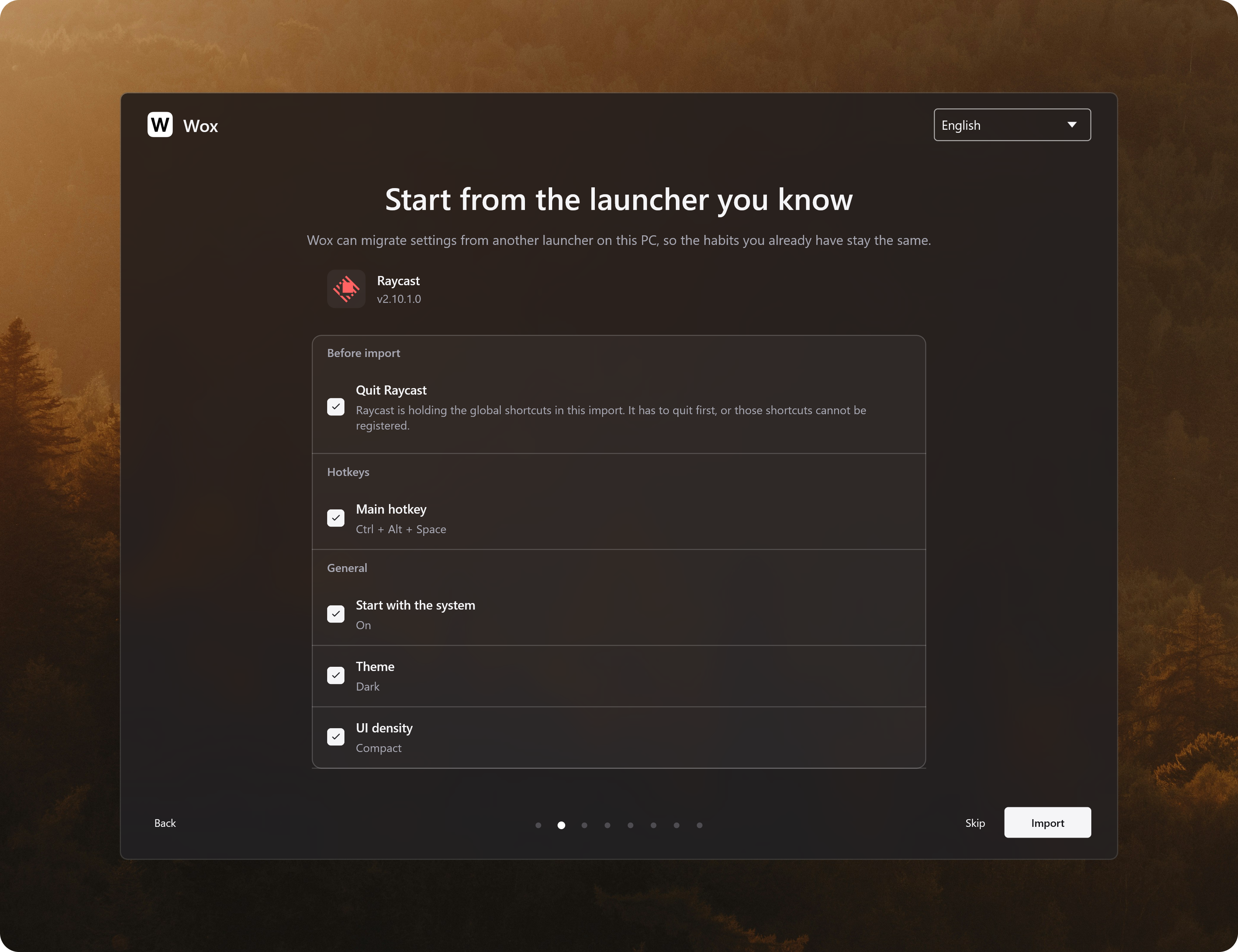This screenshot has height=952, width=1238.
Task: Click the 'General' section header
Action: [x=347, y=568]
